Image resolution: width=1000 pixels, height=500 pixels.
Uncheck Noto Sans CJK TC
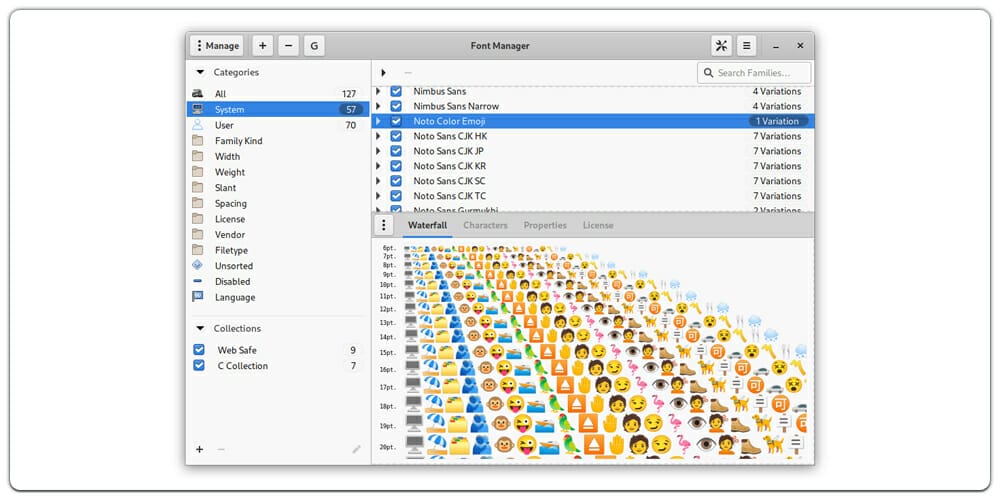[x=396, y=196]
